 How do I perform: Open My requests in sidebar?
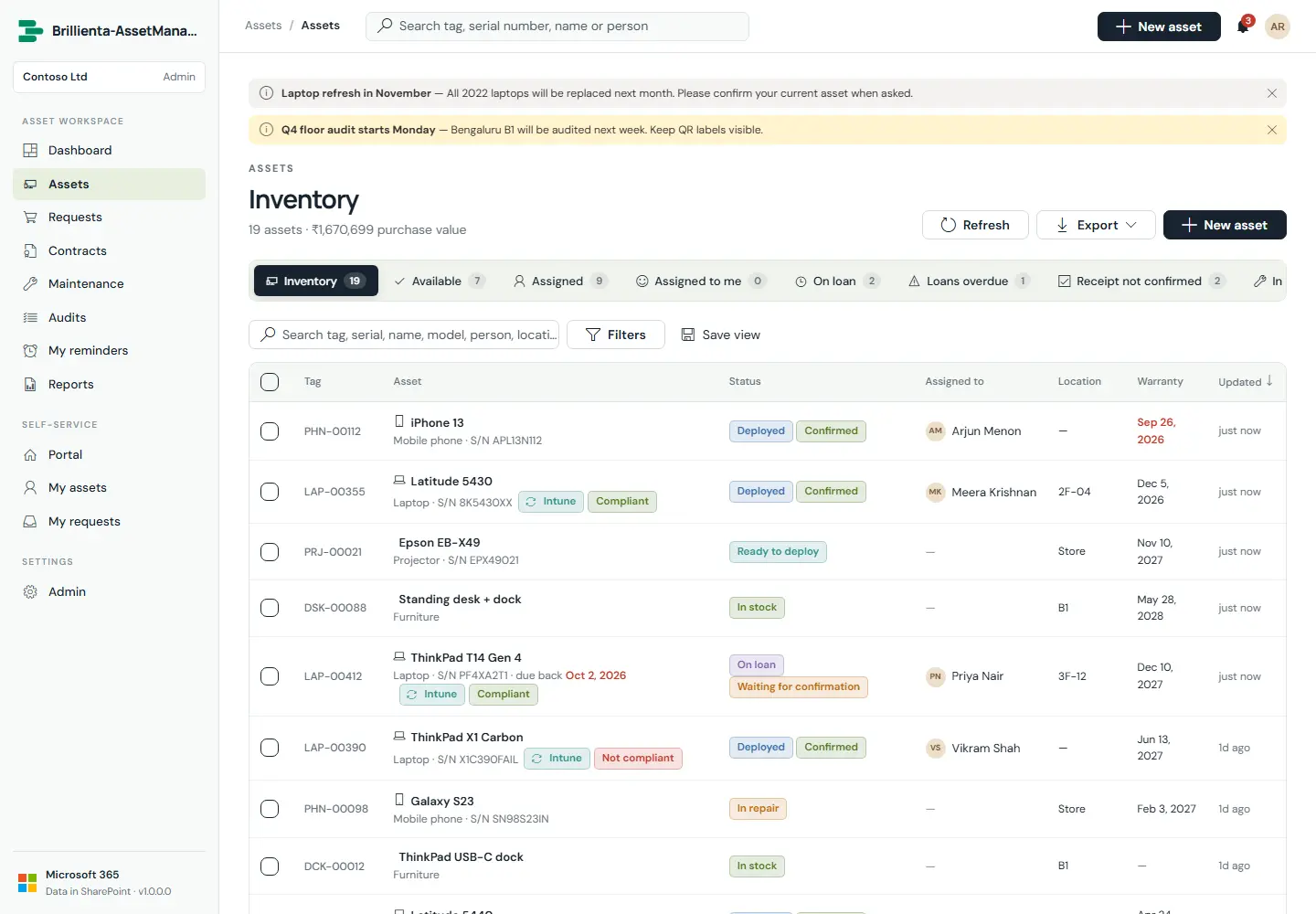click(x=109, y=522)
